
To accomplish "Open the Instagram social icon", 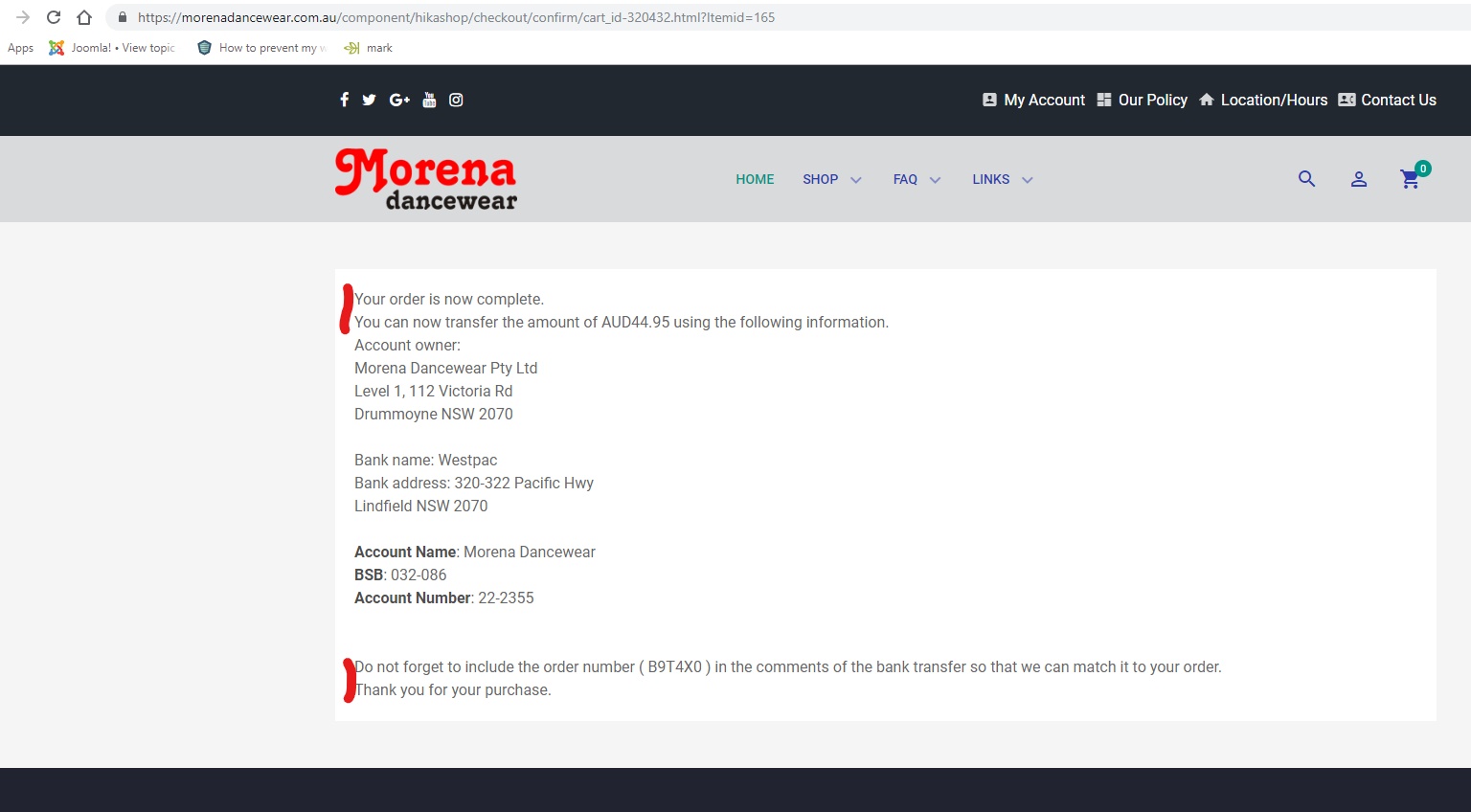I will 456,100.
